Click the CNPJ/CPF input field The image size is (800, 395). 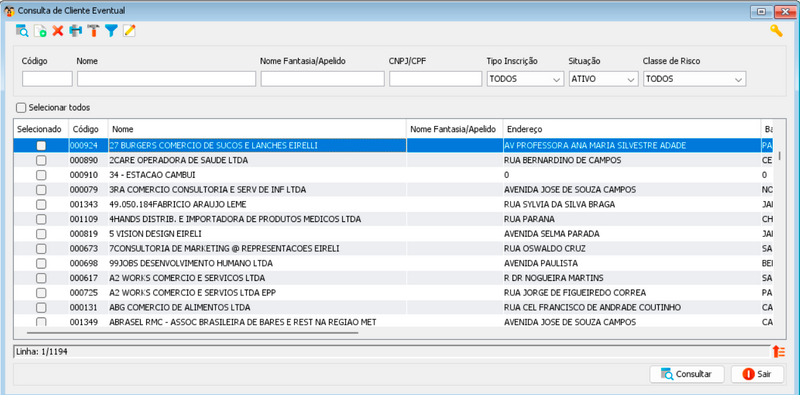(x=436, y=79)
